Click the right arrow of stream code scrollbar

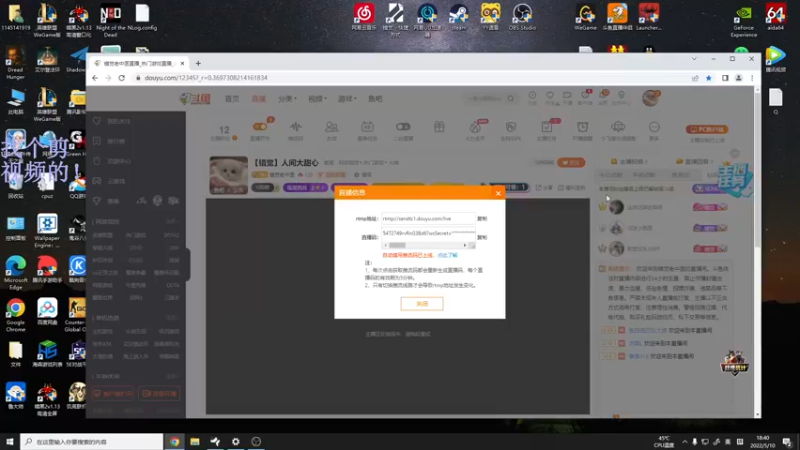(x=464, y=245)
